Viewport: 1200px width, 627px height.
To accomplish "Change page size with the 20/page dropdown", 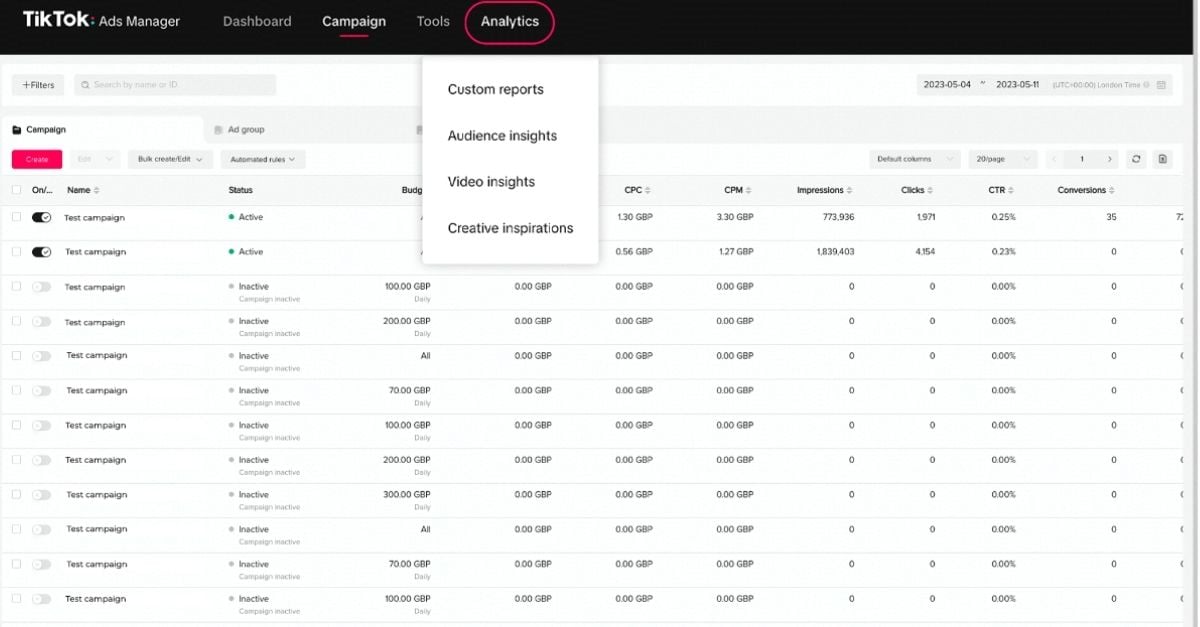I will pos(1002,158).
